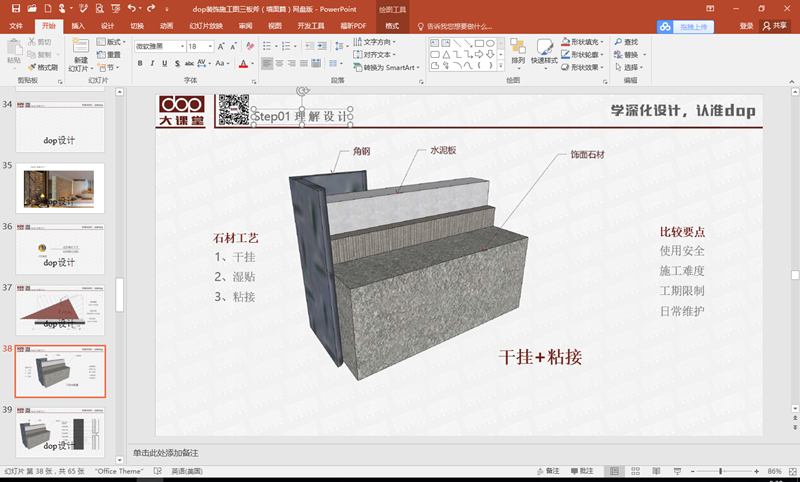Viewport: 800px width, 482px height.
Task: Open the Shape Fill (形状填充) dropdown
Action: tap(582, 42)
